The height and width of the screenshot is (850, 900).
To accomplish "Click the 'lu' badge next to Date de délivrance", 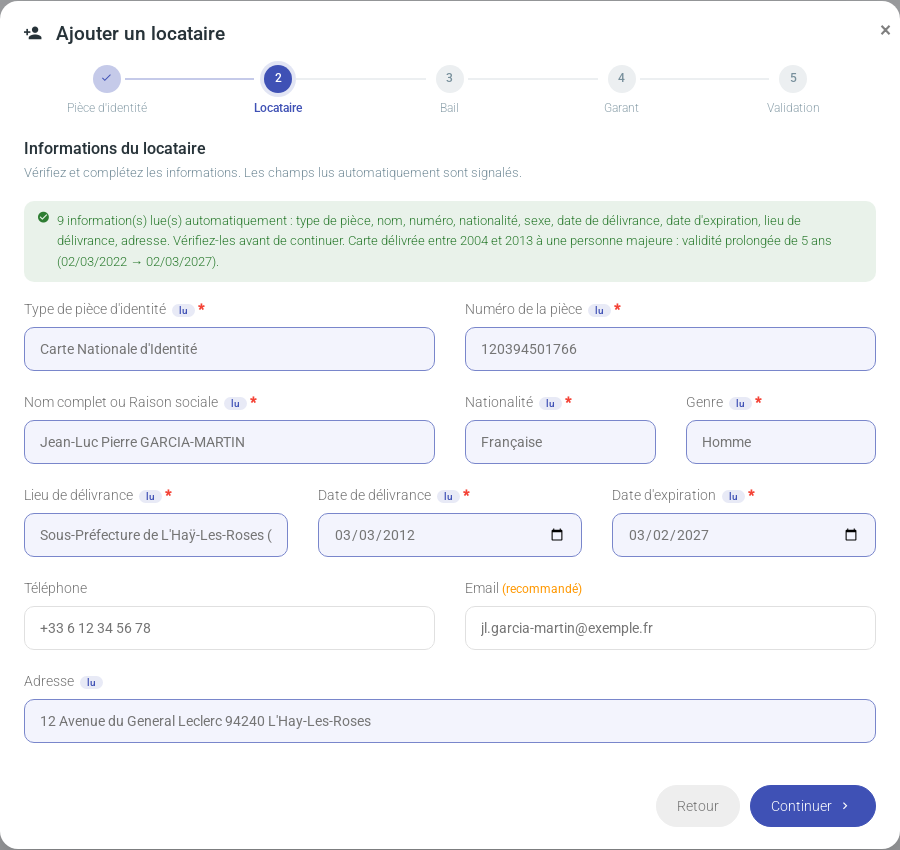I will point(448,496).
